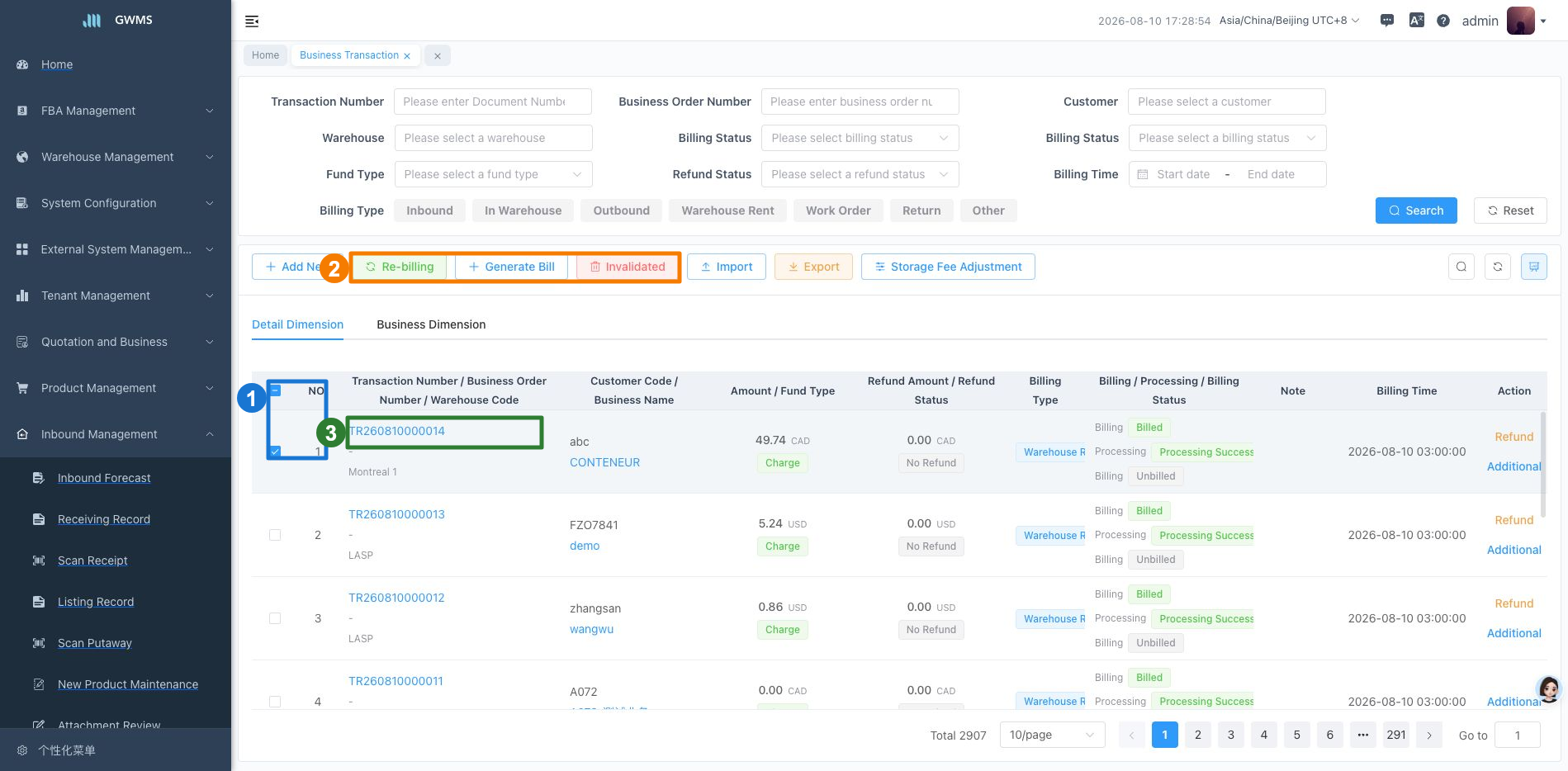
Task: Click the Inbound Forecast sidebar icon
Action: pos(39,478)
